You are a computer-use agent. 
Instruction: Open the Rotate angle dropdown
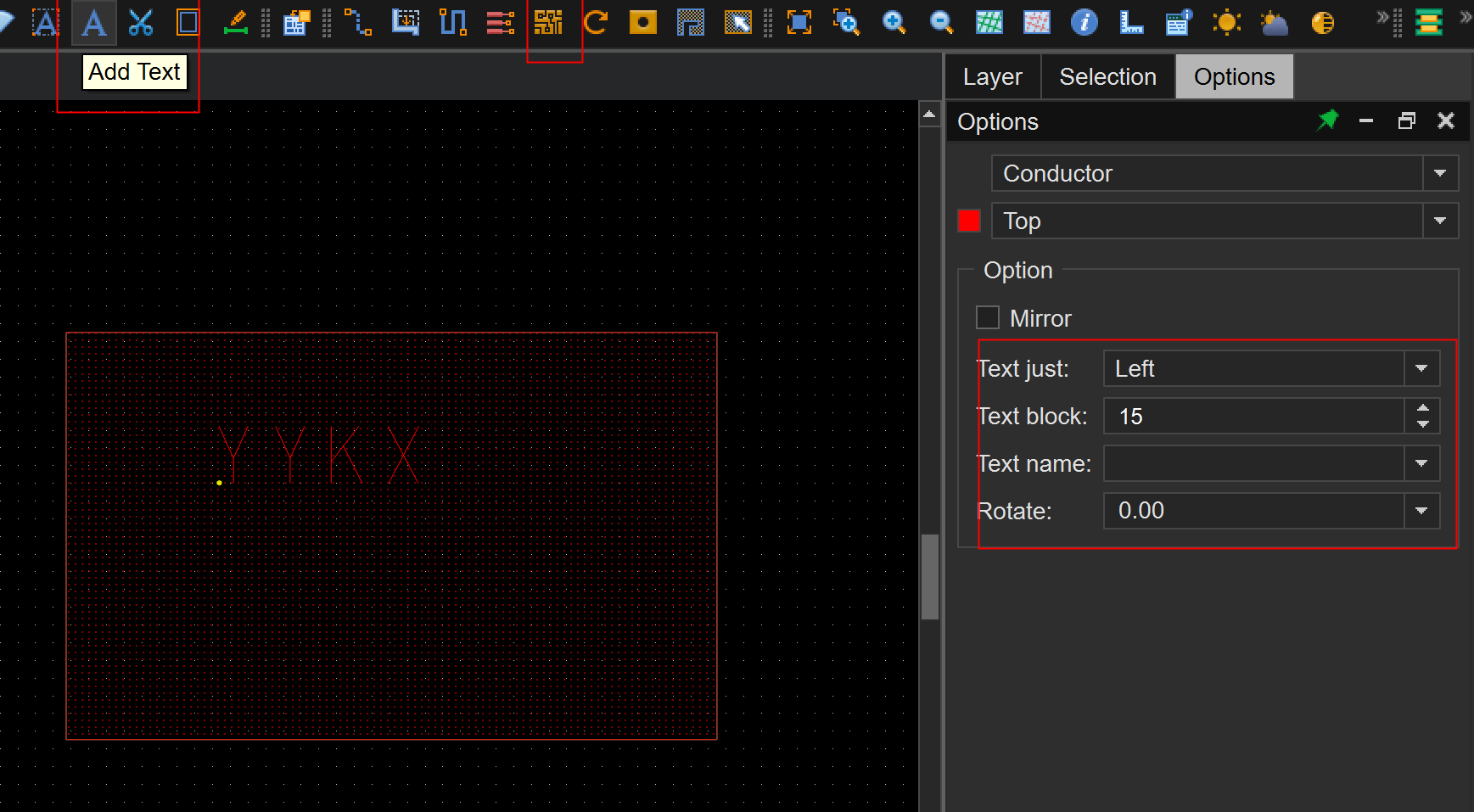pos(1421,512)
